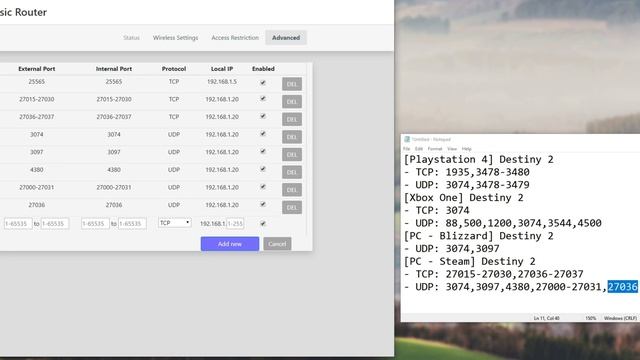Toggle Enabled for 27036-27037 rule
This screenshot has height=360, width=640.
[x=263, y=116]
